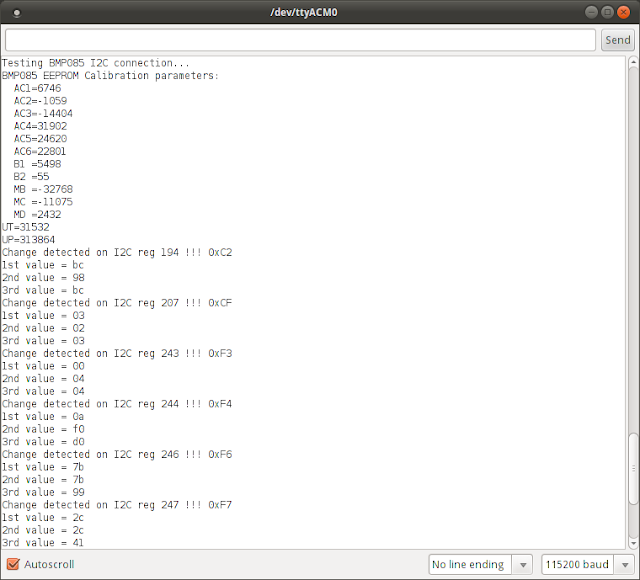
Task: Click the change detected line for reg 244 0xF4
Action: coord(117,404)
